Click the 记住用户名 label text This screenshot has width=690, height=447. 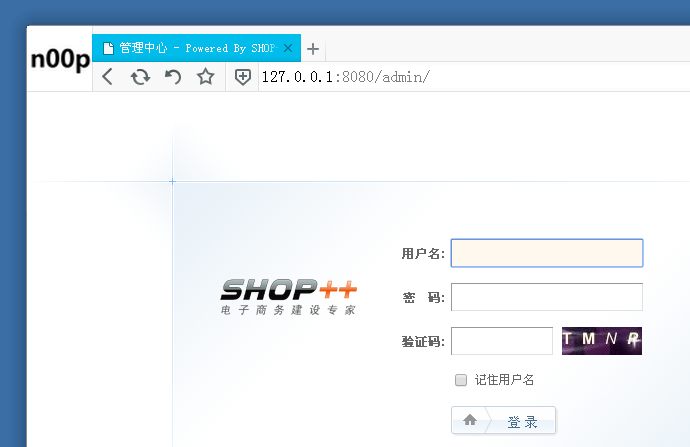[x=504, y=380]
